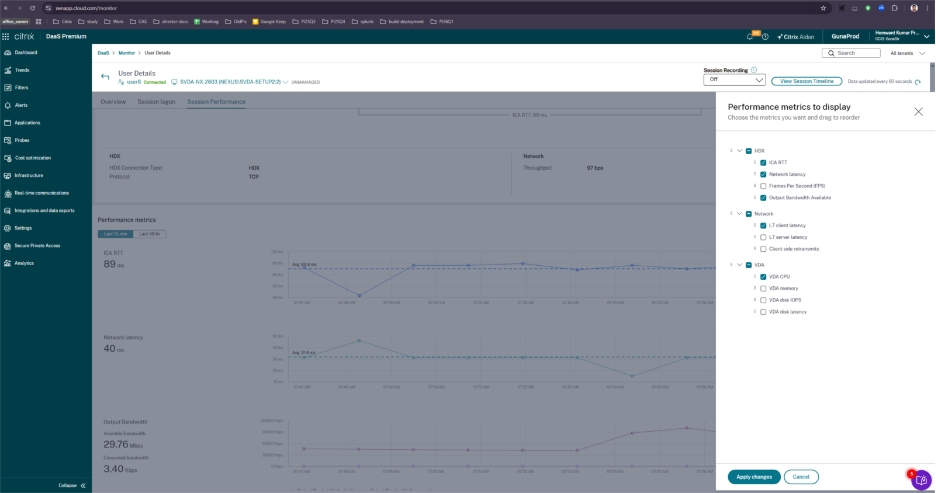Click the notifications bell in top header
936x493 pixels.
tap(750, 36)
